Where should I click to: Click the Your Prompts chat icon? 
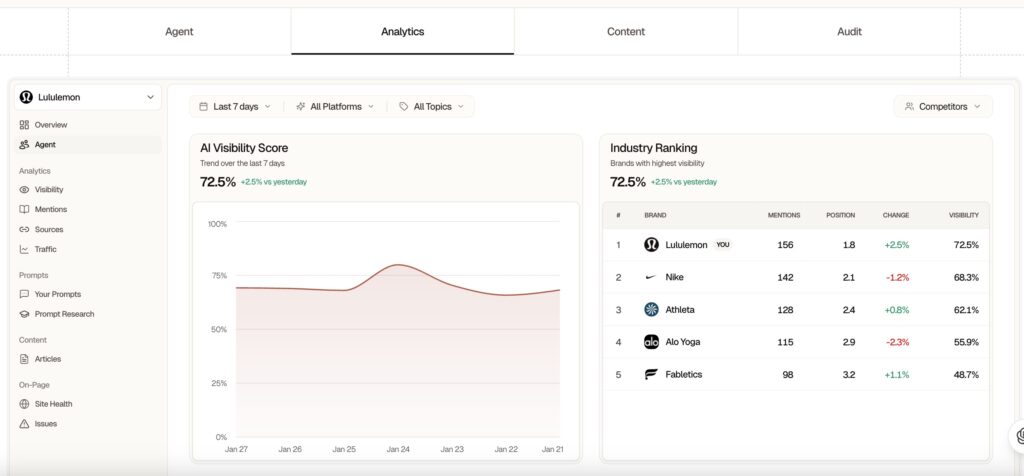[x=24, y=294]
